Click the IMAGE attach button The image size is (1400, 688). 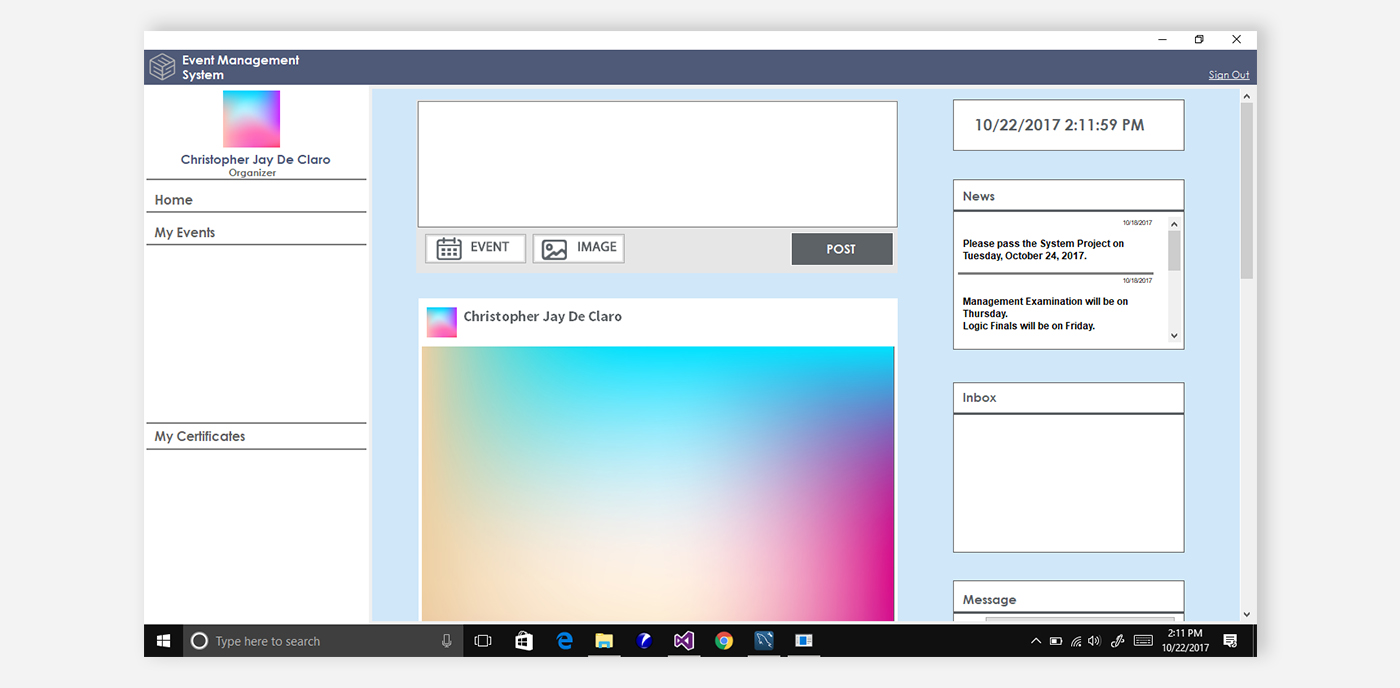(x=578, y=248)
